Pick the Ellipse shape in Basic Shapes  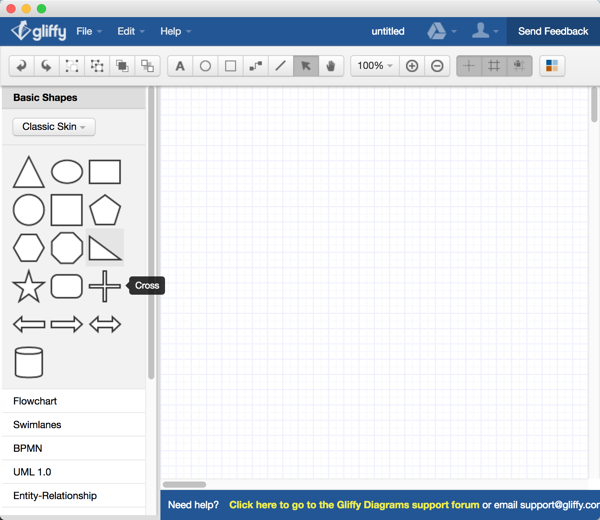67,172
